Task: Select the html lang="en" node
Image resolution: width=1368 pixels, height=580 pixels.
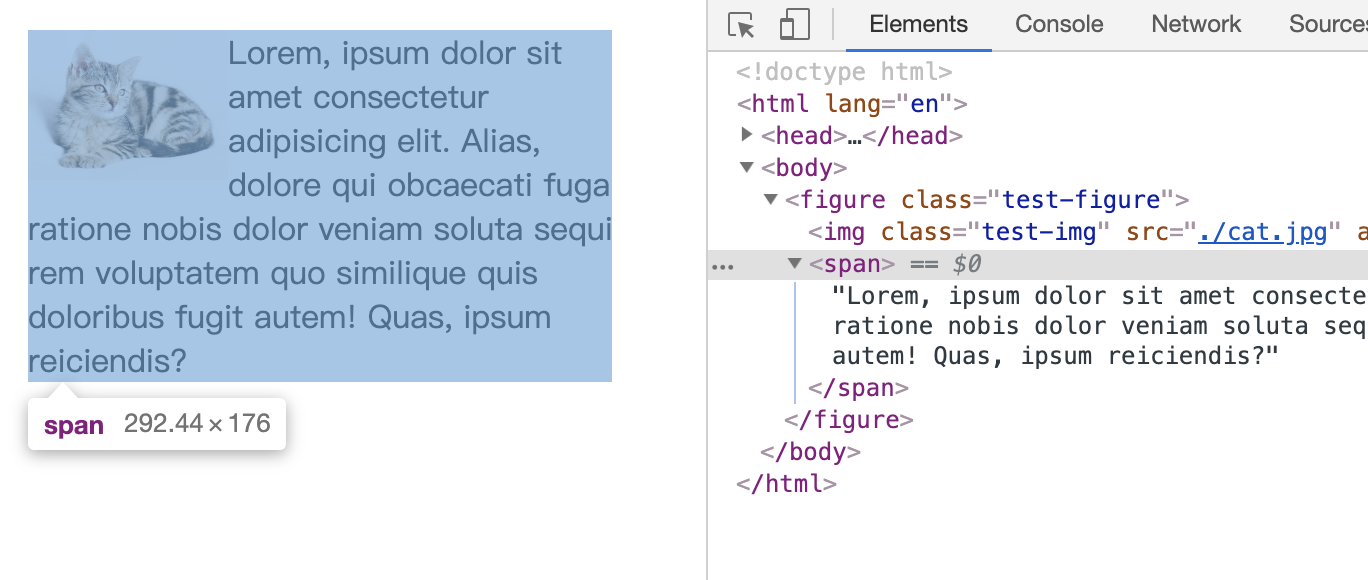Action: [x=852, y=104]
